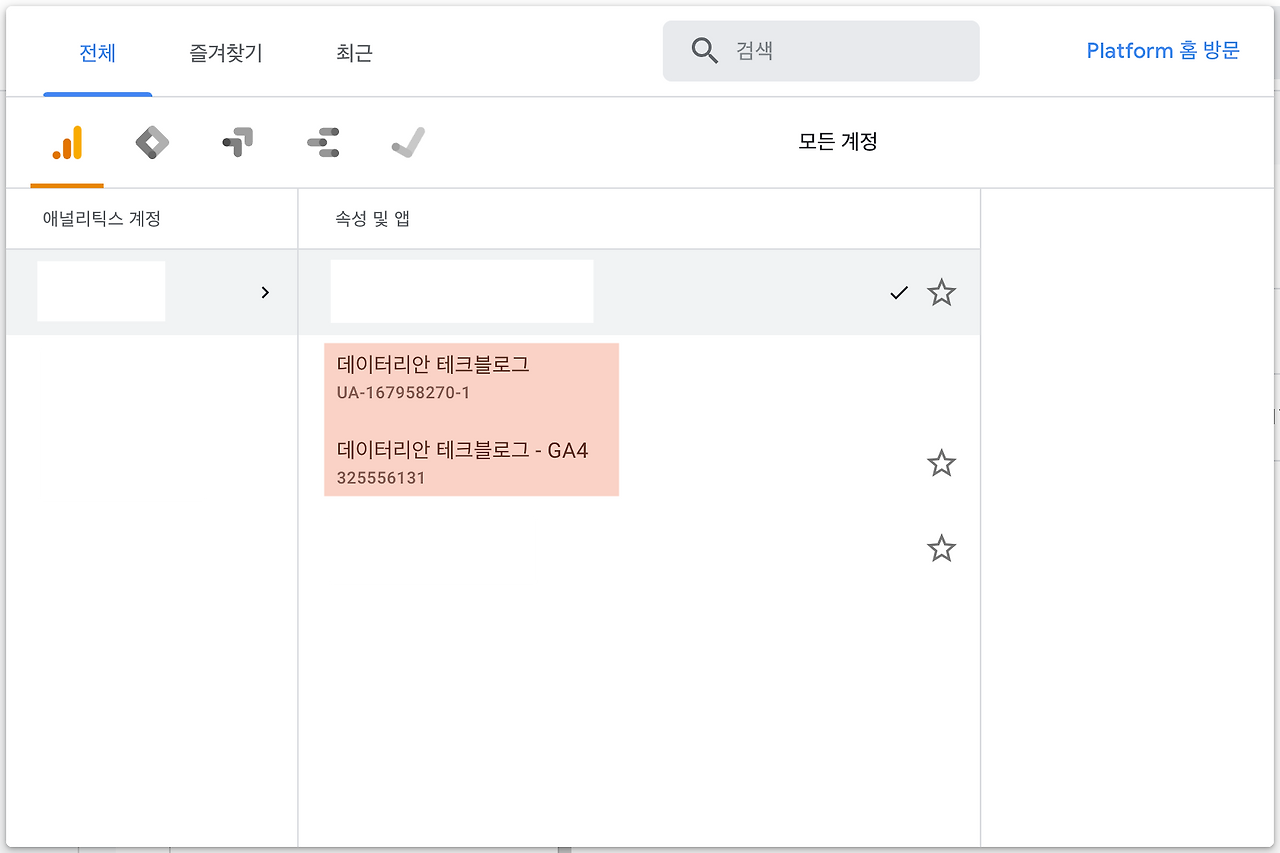Click the 모든 계정 heading
This screenshot has width=1280, height=853.
838,142
